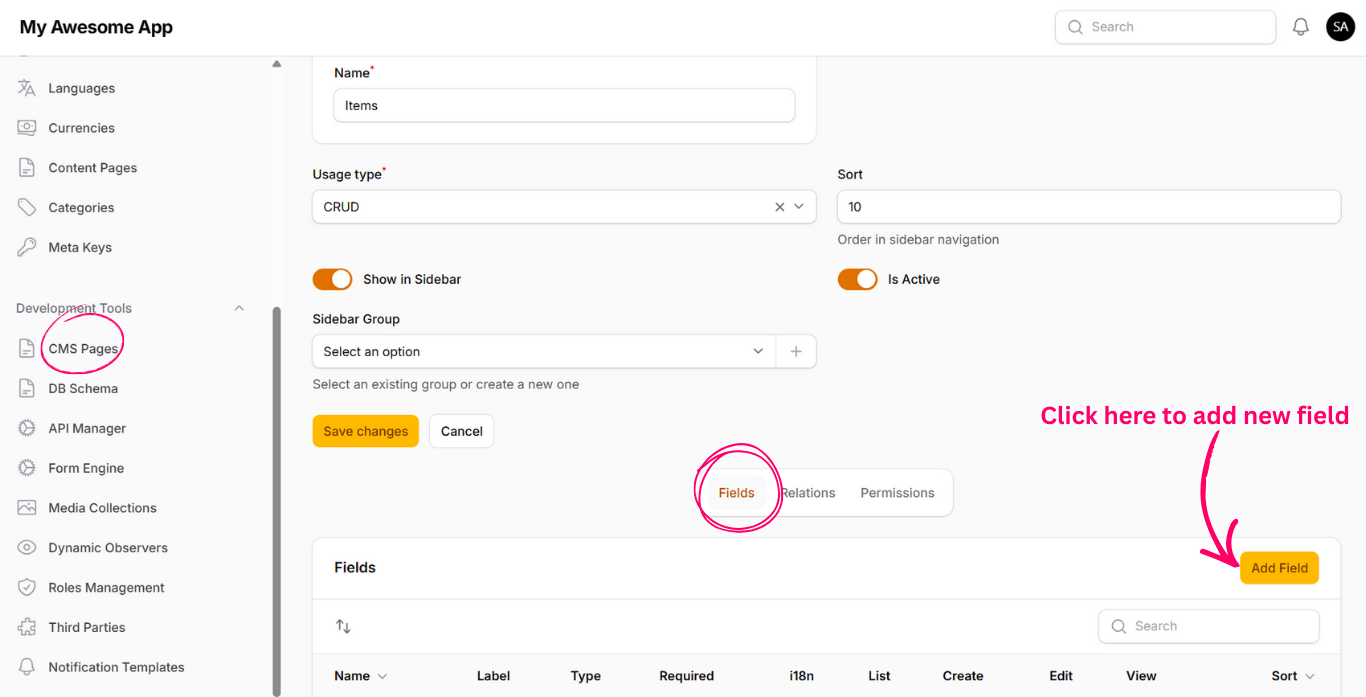Switch to the Relations tab

(x=809, y=493)
